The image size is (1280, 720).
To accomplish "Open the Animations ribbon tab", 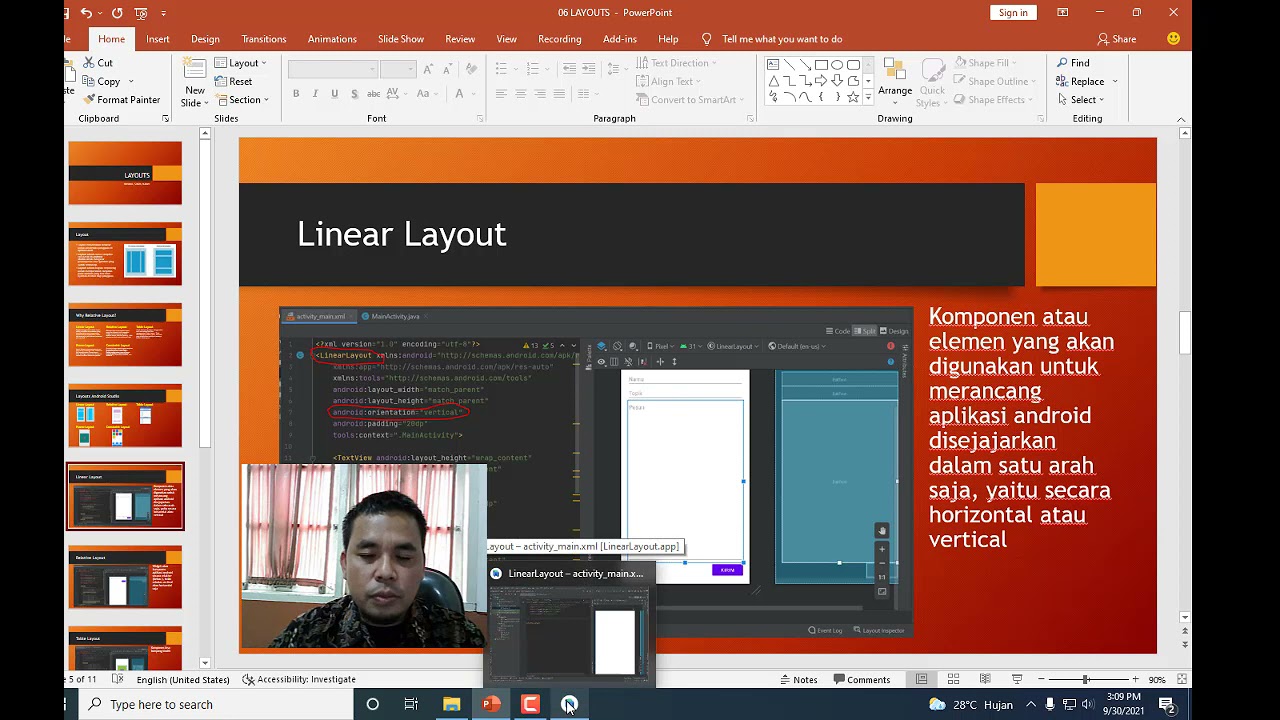I will [332, 39].
